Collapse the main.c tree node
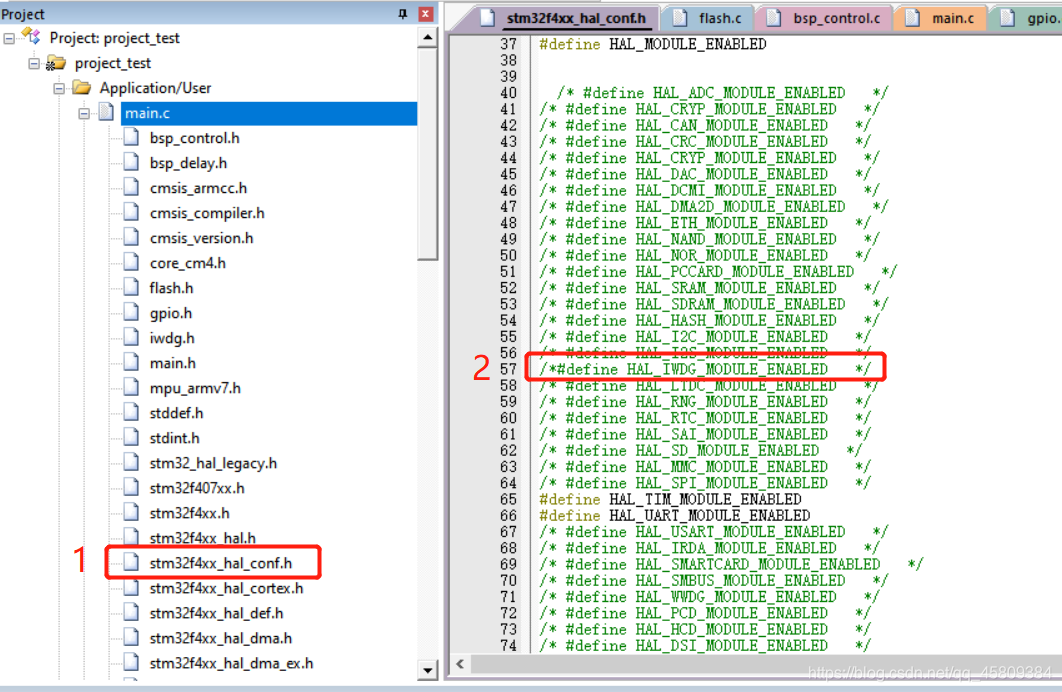This screenshot has height=692, width=1062. click(84, 112)
